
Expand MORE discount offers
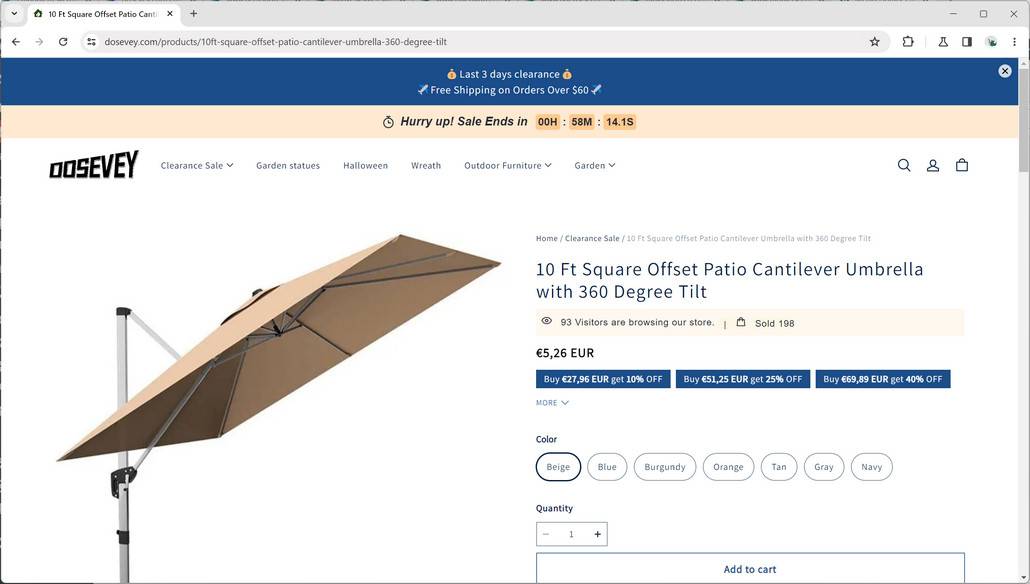552,403
